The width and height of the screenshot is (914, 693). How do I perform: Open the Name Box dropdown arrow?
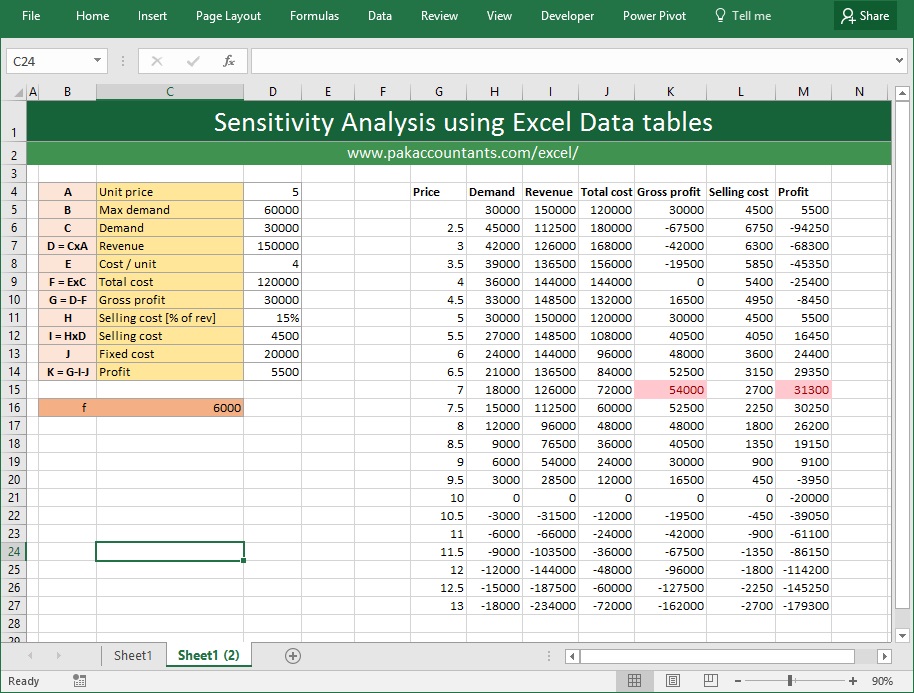point(97,61)
